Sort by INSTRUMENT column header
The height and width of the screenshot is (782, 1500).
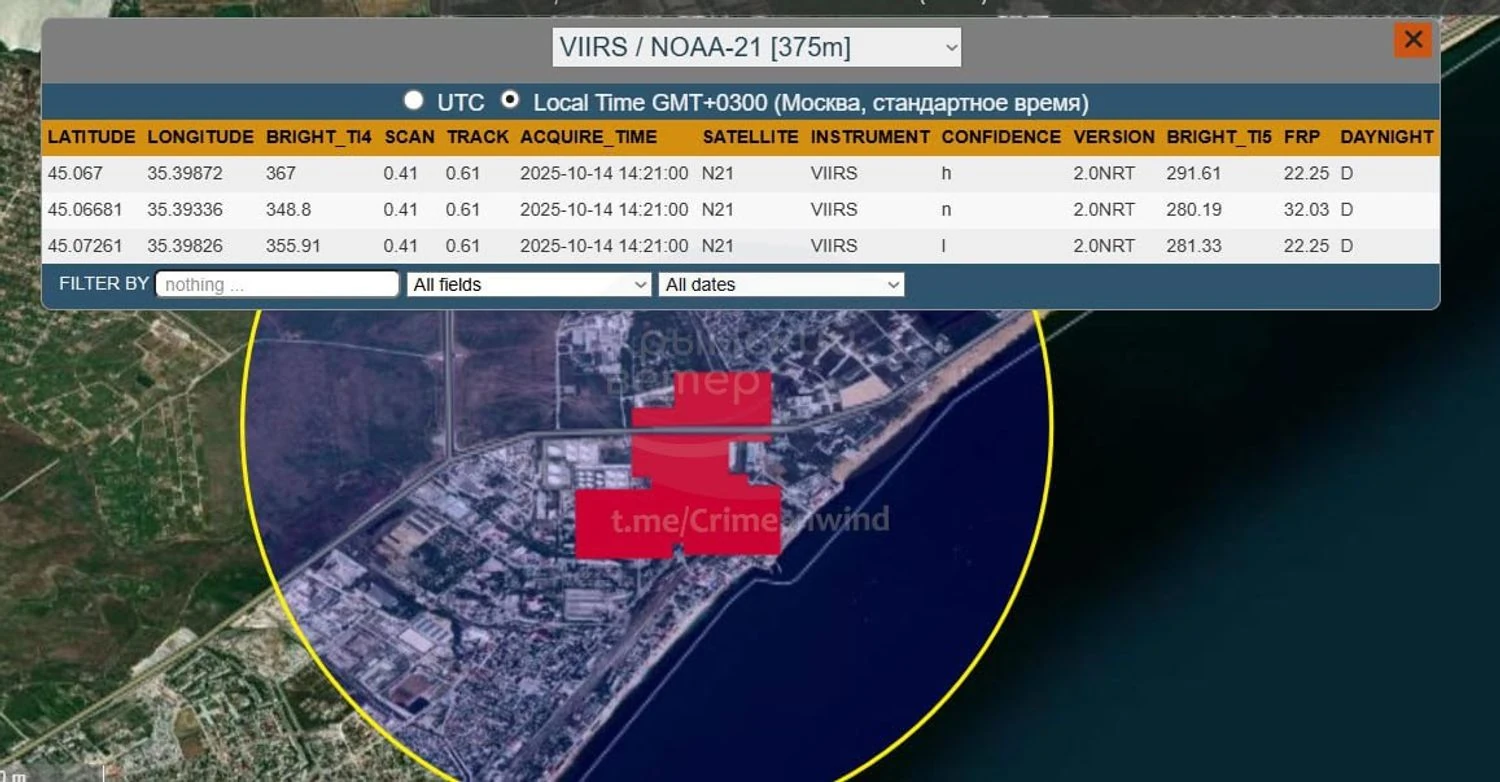point(869,137)
